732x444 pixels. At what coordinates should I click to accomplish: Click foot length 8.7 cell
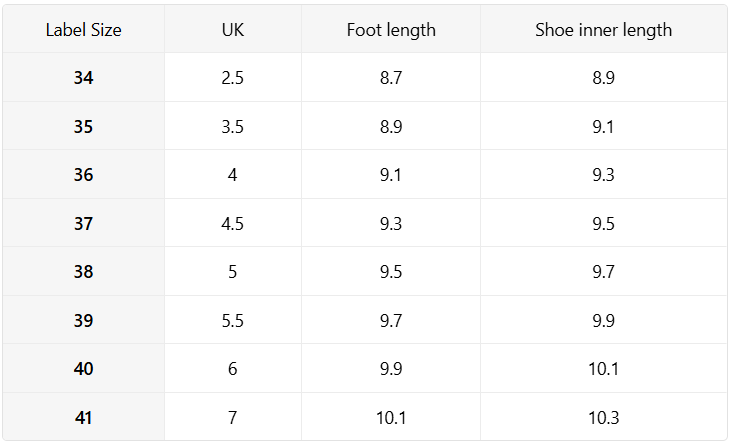(x=391, y=78)
